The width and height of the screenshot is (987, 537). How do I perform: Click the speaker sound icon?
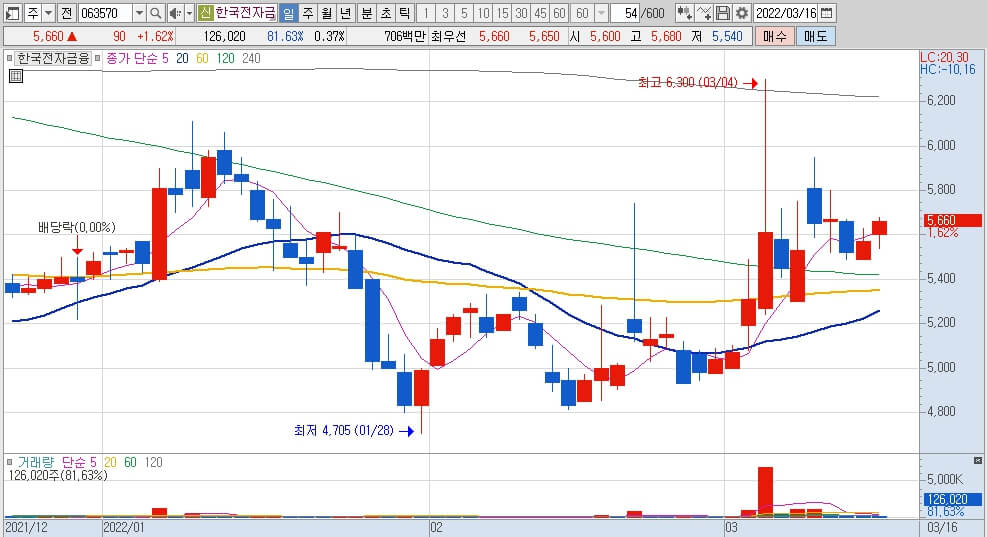pos(176,13)
